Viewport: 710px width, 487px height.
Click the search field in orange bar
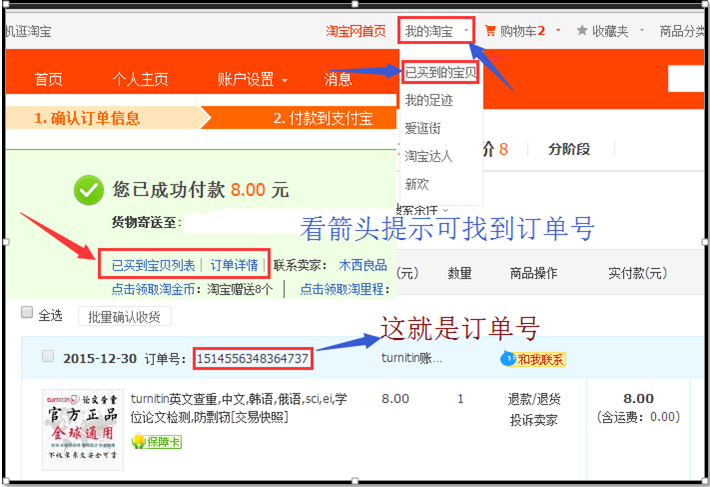686,79
